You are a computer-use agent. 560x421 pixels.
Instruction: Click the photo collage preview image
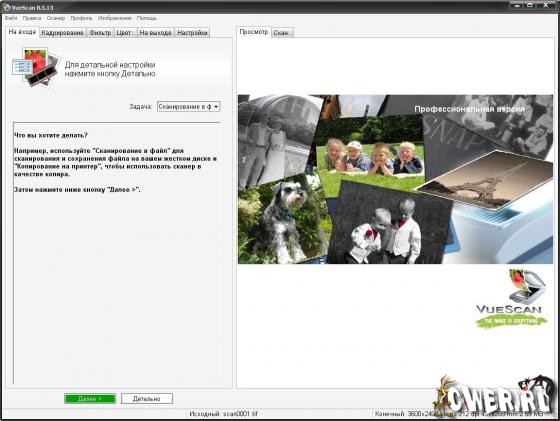(395, 179)
